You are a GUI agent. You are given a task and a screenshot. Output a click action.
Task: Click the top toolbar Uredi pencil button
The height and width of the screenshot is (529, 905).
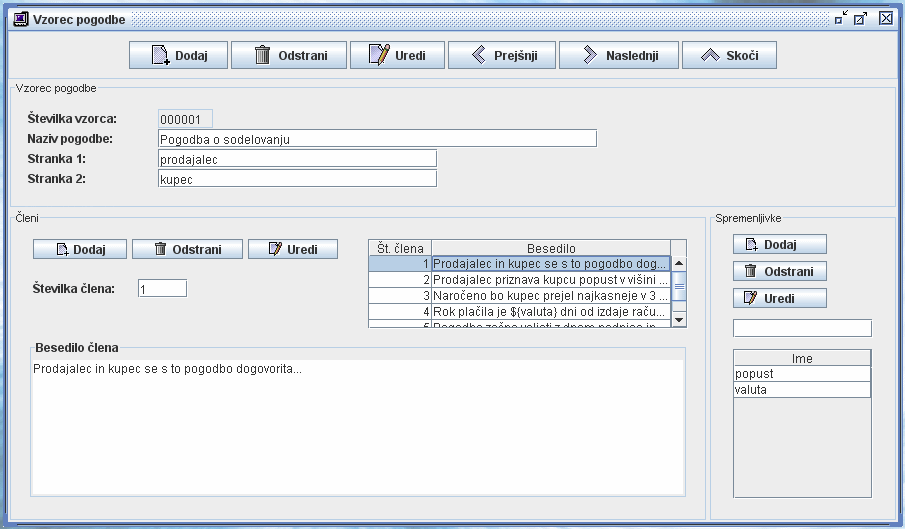(x=397, y=55)
